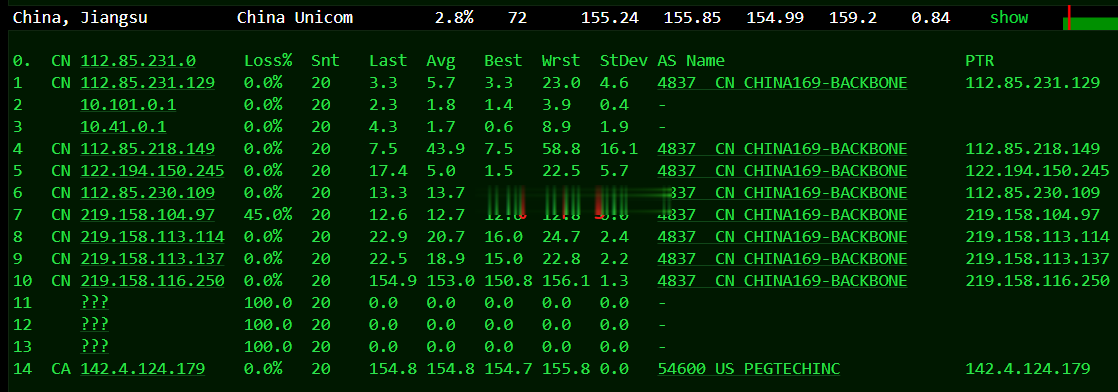Click private address 10.41.0.1 at hop 3
Image resolution: width=1118 pixels, height=392 pixels.
tap(123, 127)
